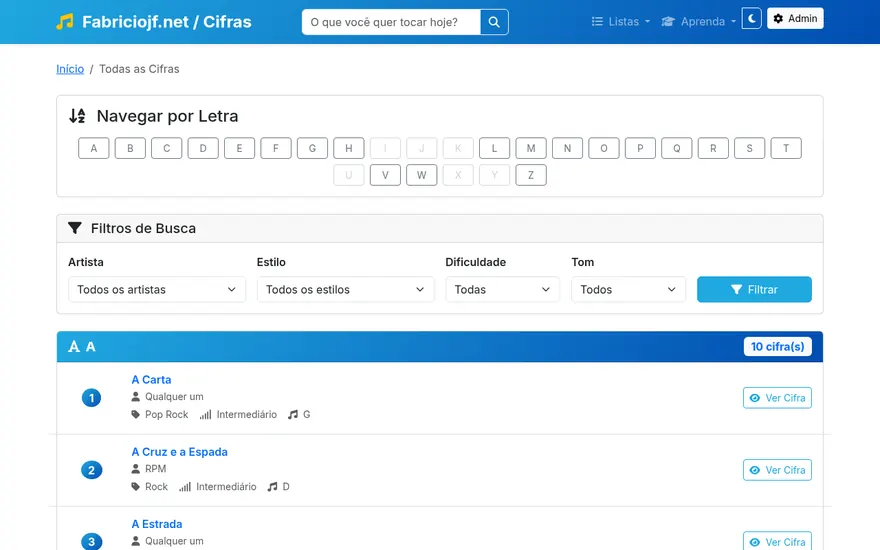Screen dimensions: 880x550
Task: Click 'Intermediário' level for A Carta
Action: point(247,415)
